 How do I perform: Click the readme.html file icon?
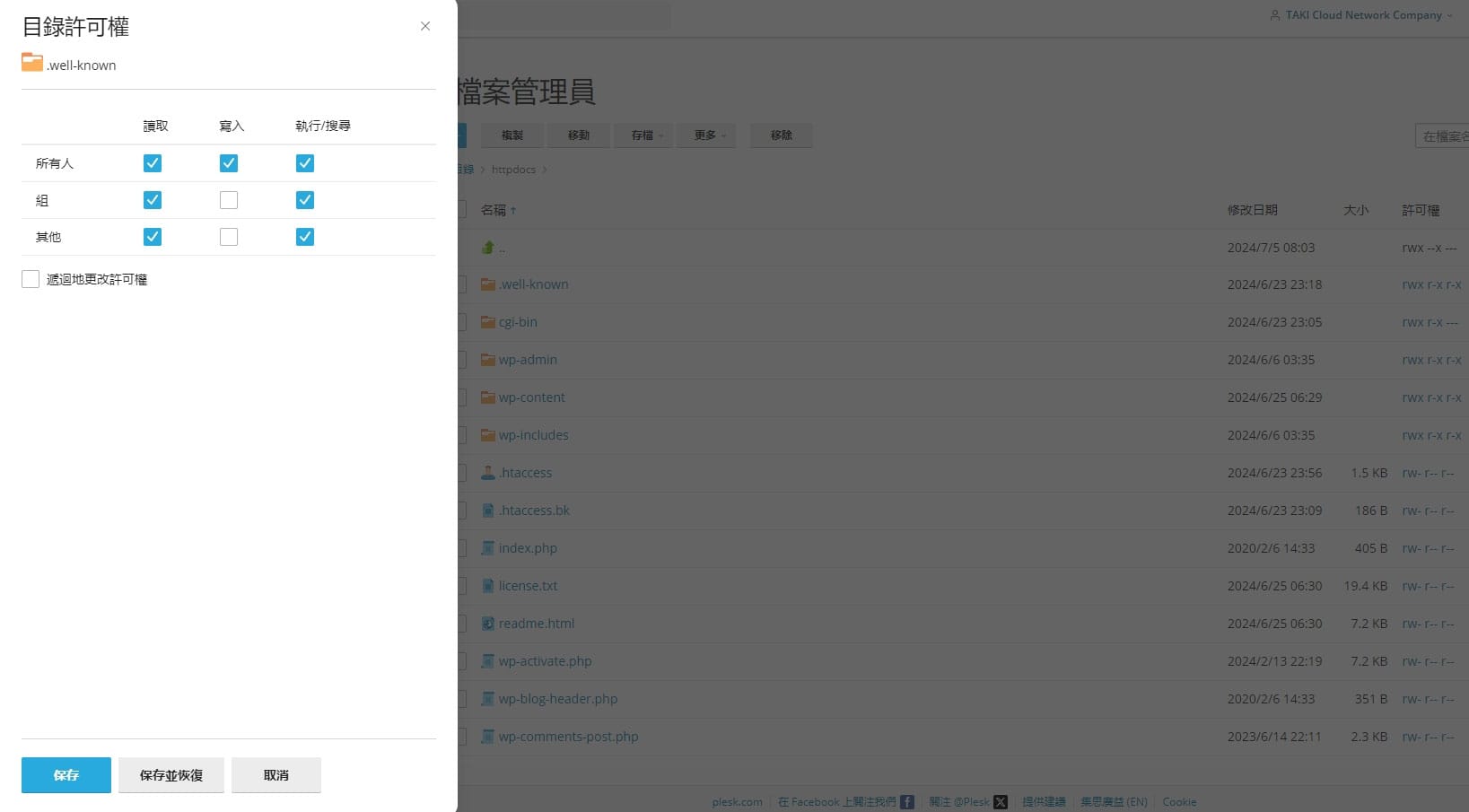(487, 623)
